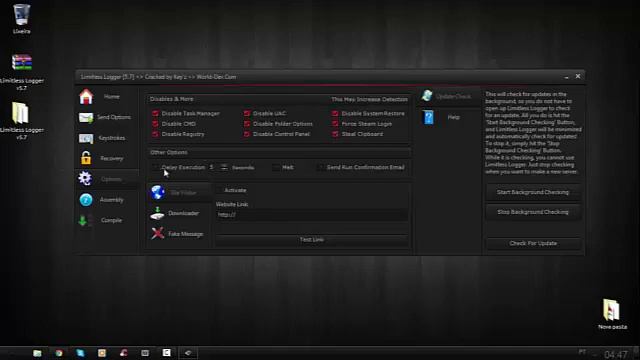This screenshot has height=360, width=640.
Task: Select the Downloader sub-tab label
Action: [183, 213]
